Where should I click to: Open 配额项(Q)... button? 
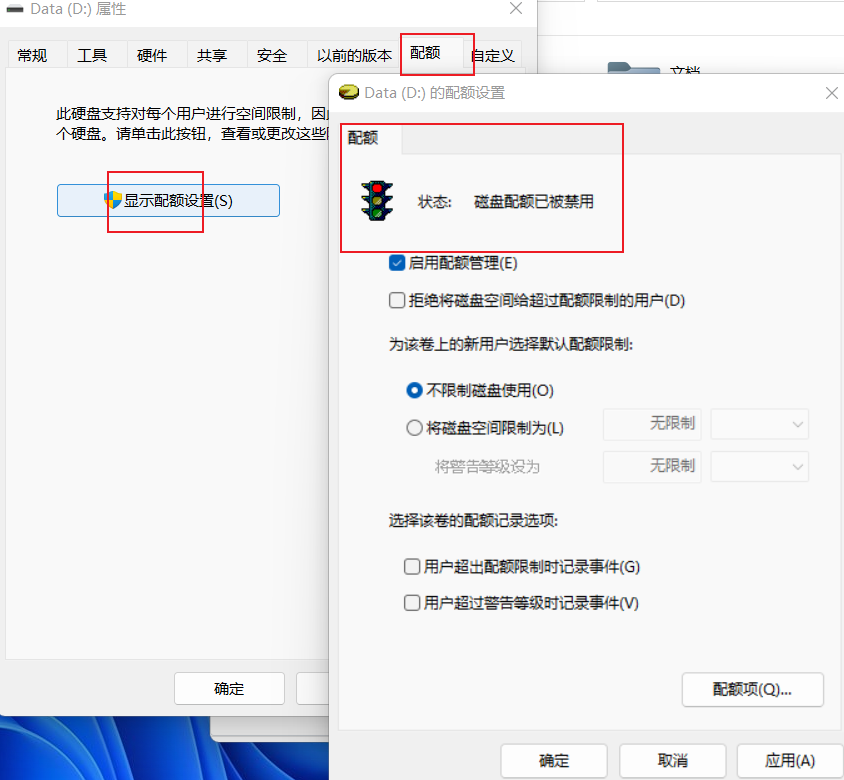(752, 689)
